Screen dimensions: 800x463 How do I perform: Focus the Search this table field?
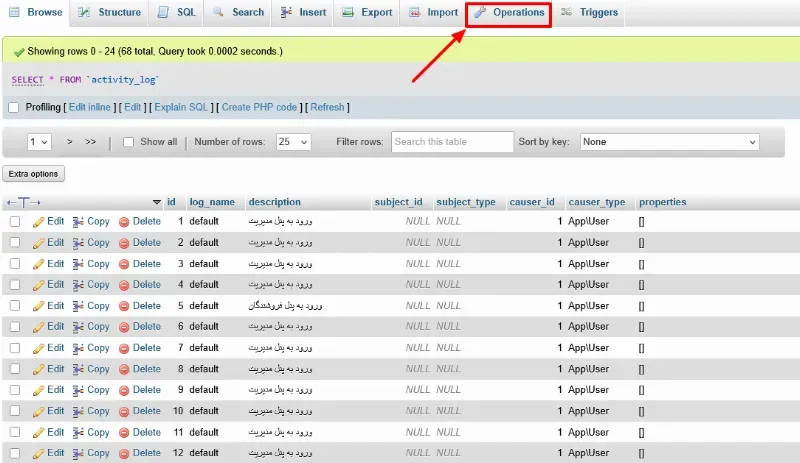pos(453,142)
